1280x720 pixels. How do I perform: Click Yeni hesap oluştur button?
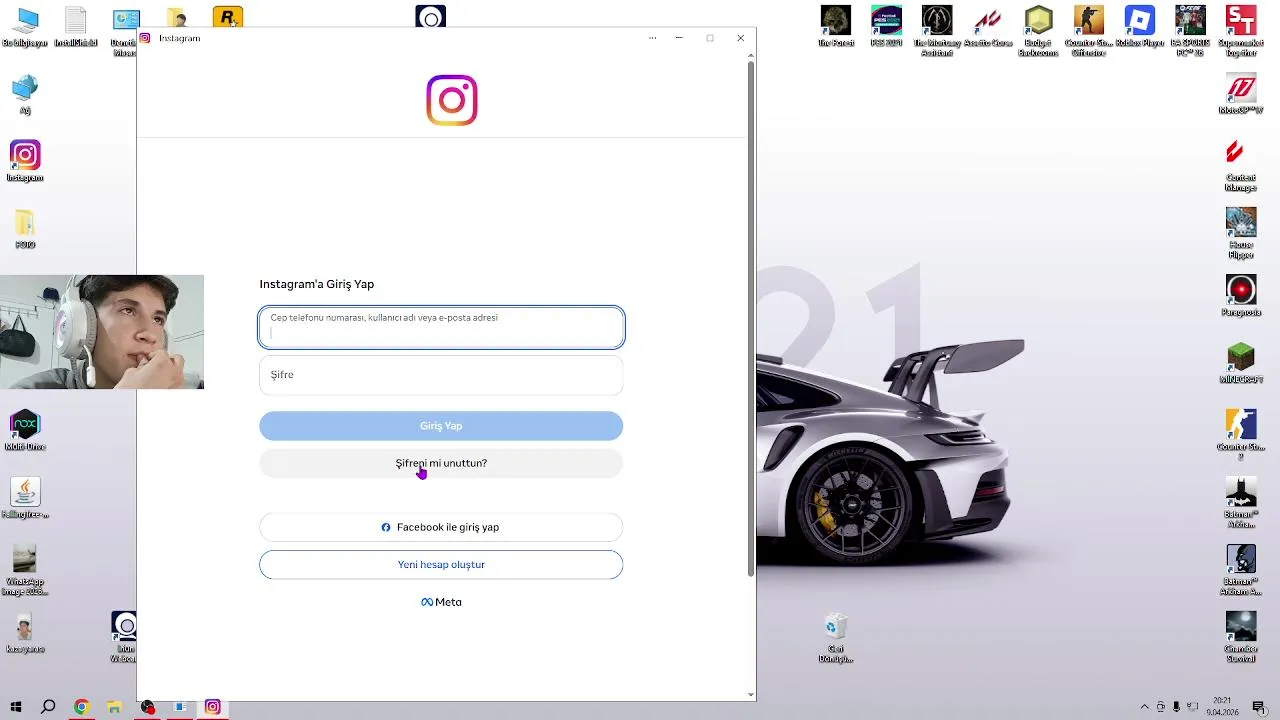click(441, 565)
